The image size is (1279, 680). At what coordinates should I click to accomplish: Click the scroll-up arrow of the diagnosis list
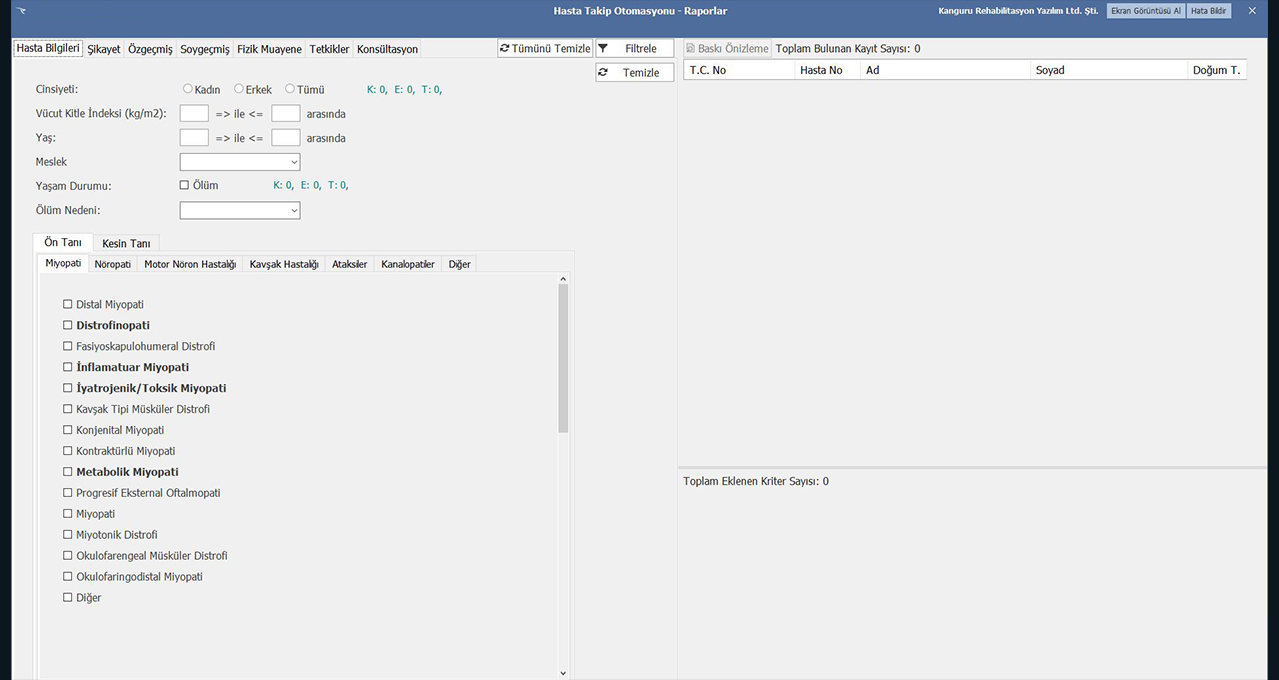tap(563, 279)
